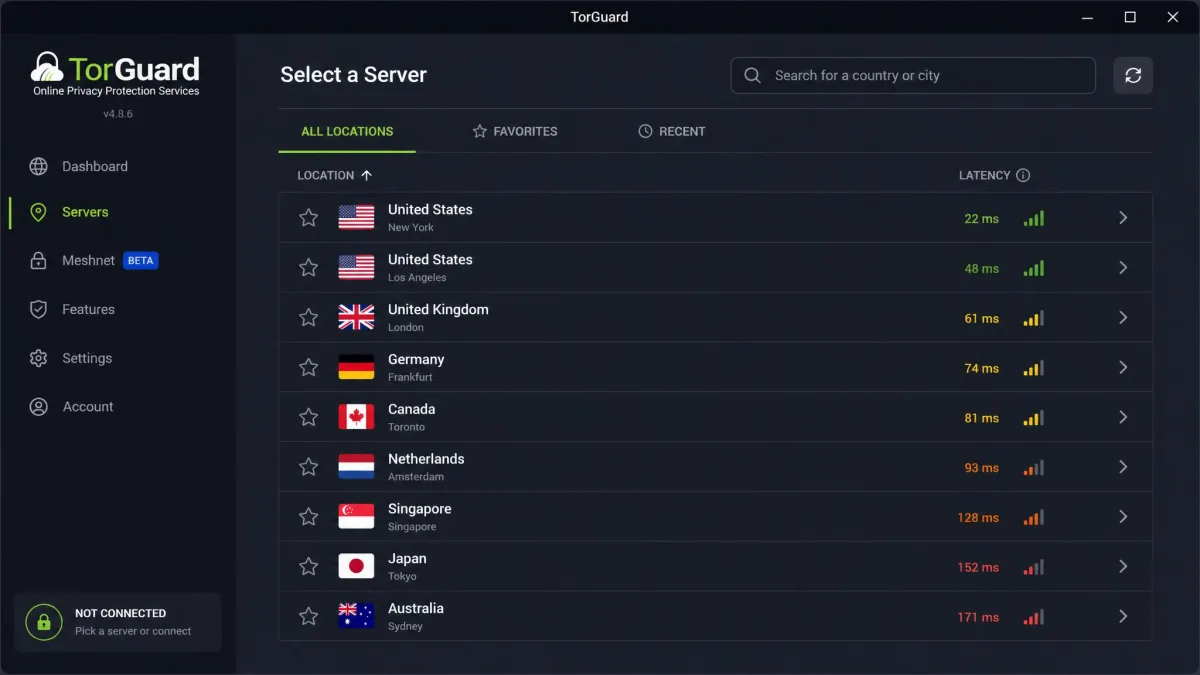The image size is (1200, 675).
Task: Click the Netherlands flag icon
Action: tap(356, 467)
